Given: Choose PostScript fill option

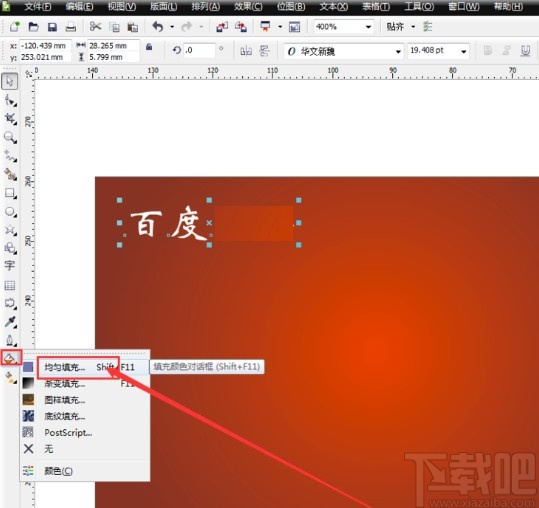Looking at the screenshot, I should [x=86, y=432].
